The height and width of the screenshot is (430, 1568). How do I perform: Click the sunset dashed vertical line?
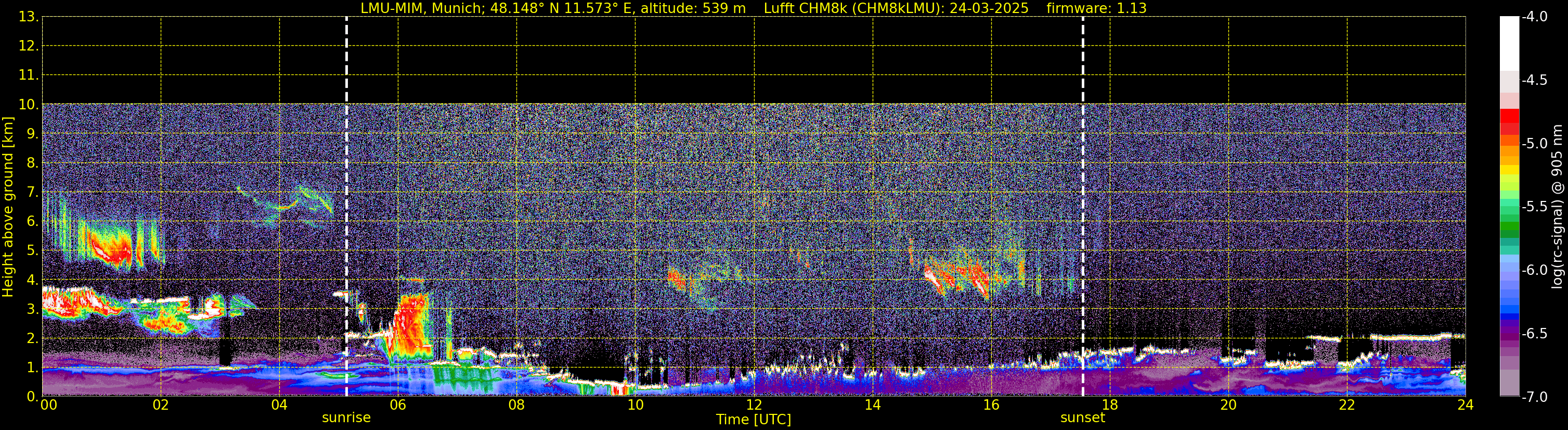(x=1083, y=207)
